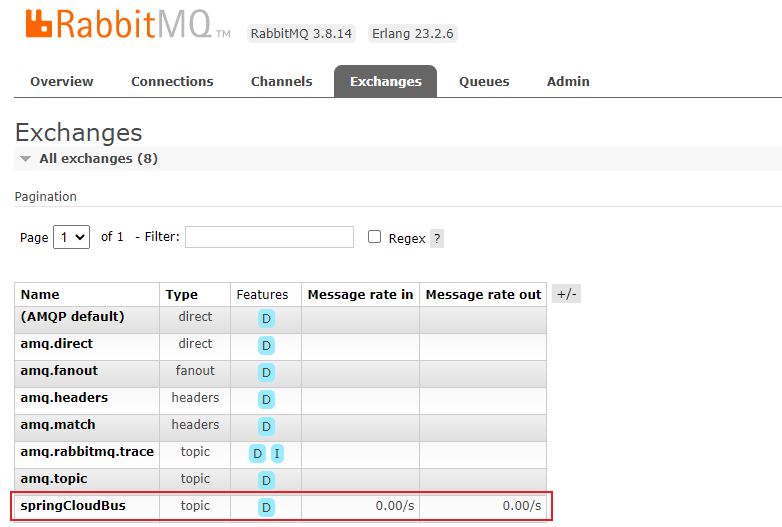Click the D feature badge for amq.headers
The height and width of the screenshot is (527, 782).
(x=266, y=399)
